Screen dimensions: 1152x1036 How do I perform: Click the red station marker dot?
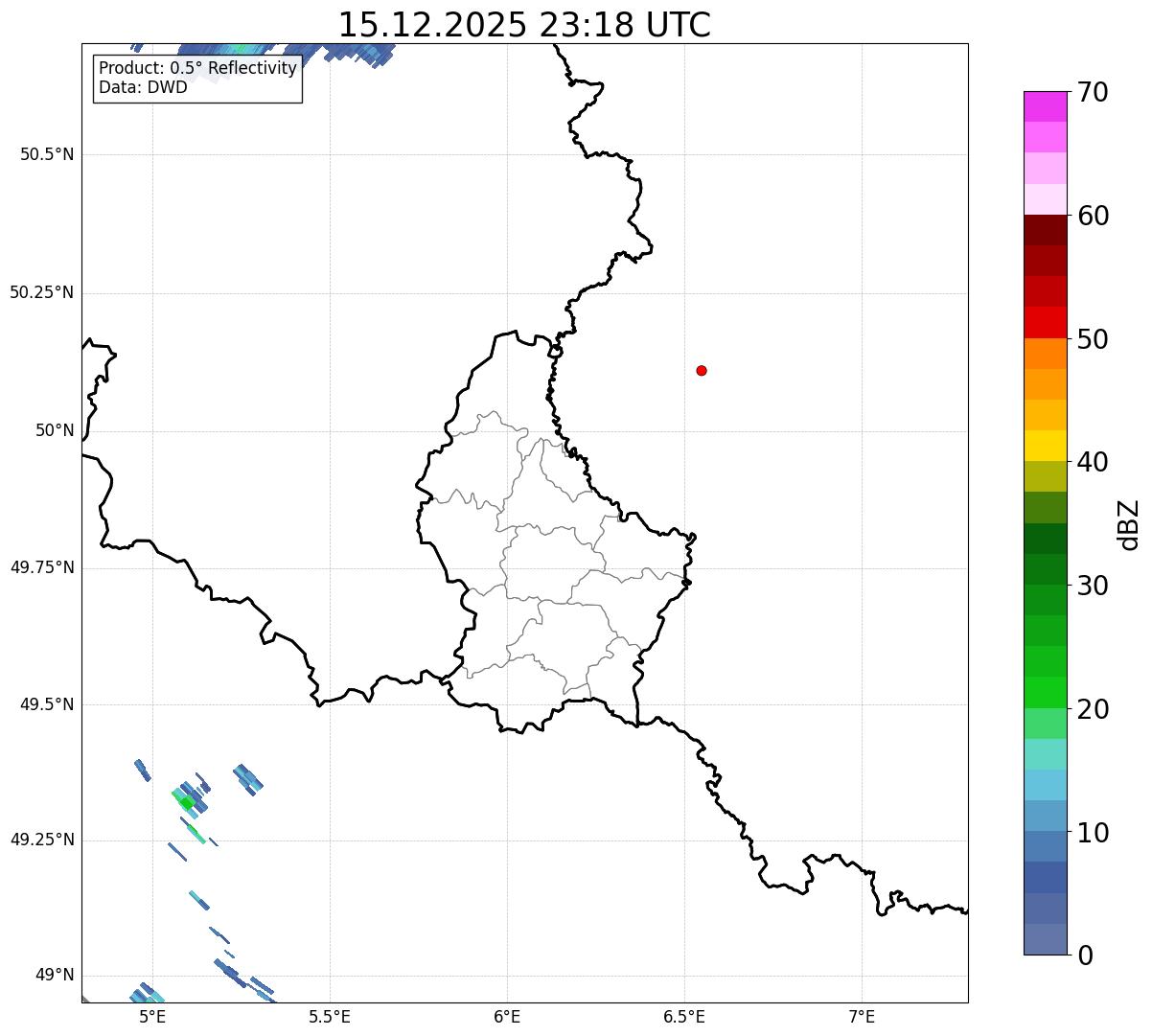pos(702,370)
